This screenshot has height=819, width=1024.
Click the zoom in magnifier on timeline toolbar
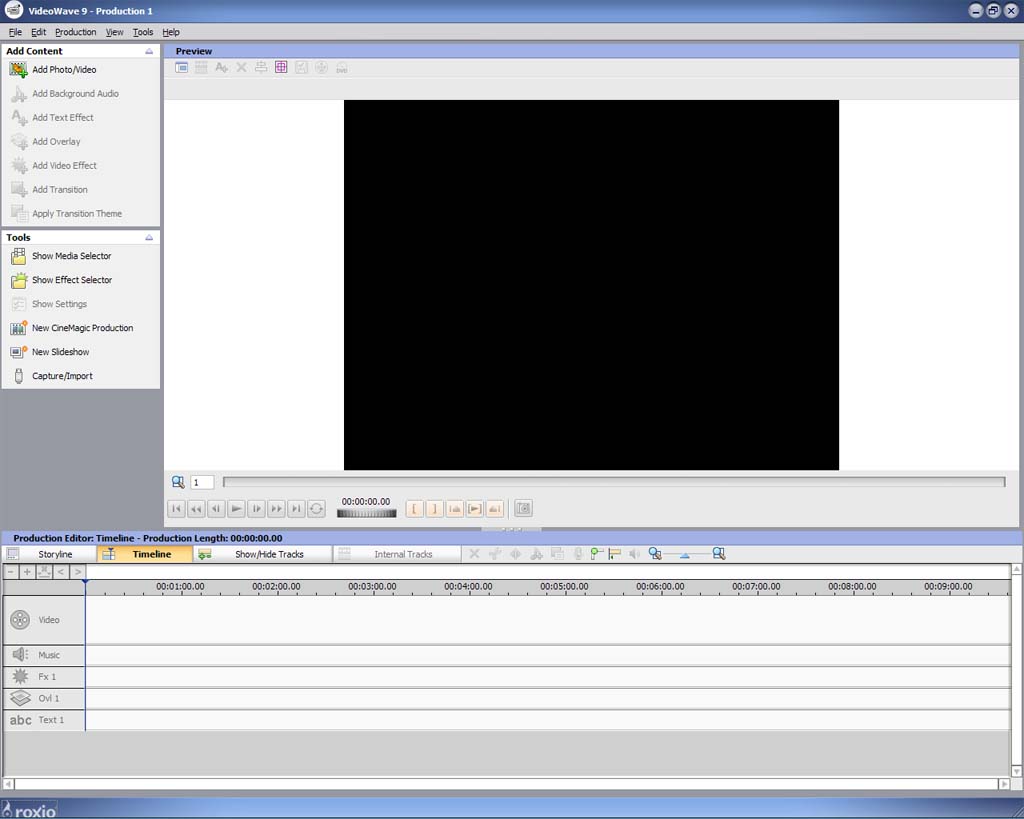(x=718, y=554)
